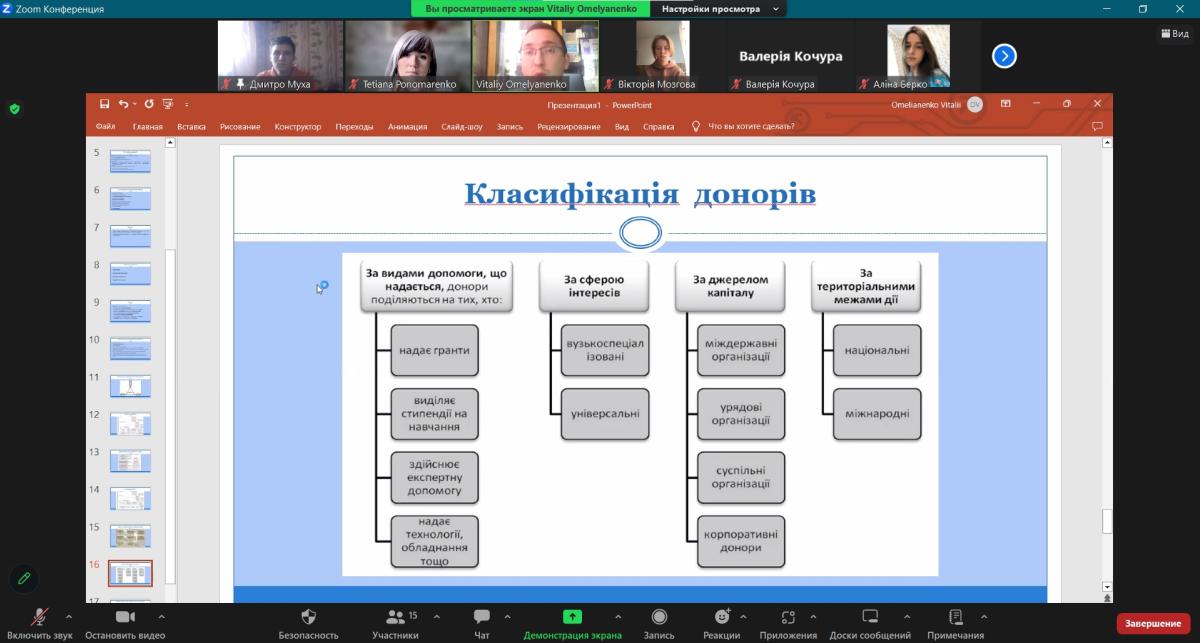This screenshot has height=643, width=1200.
Task: Toggle the Stop Video camera button
Action: tap(125, 617)
